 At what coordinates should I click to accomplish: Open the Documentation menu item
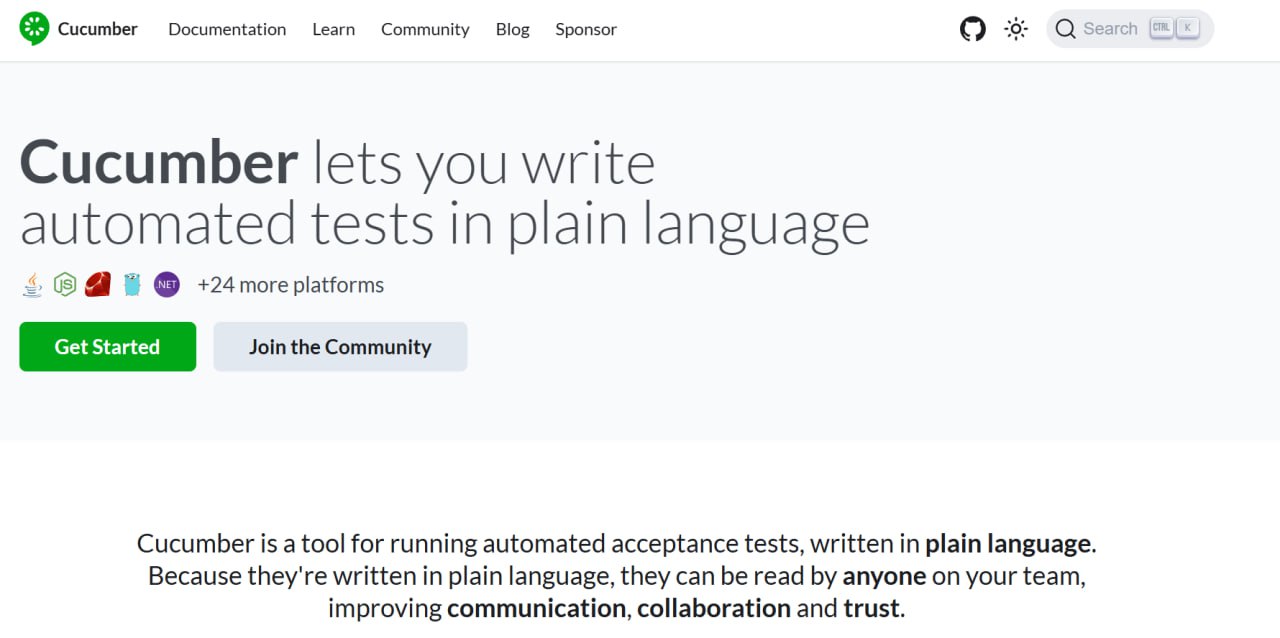(x=227, y=29)
